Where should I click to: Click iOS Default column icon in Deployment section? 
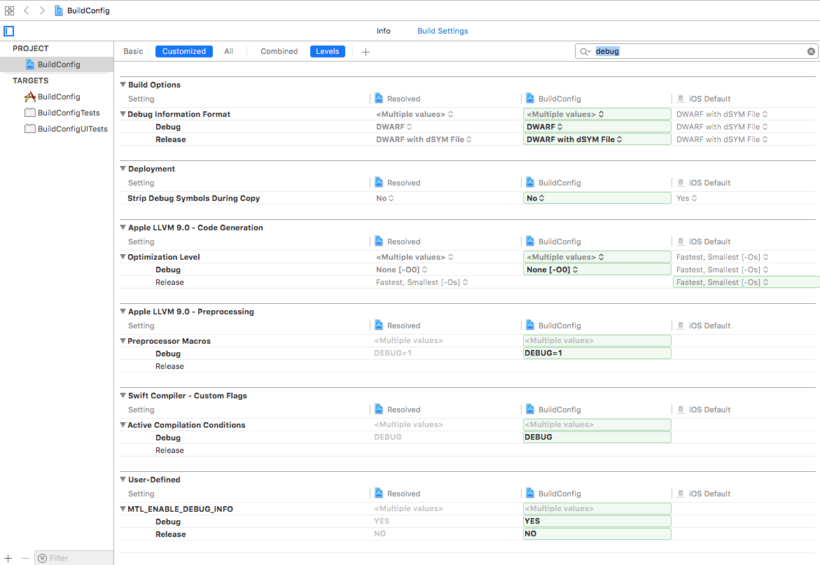[x=680, y=183]
